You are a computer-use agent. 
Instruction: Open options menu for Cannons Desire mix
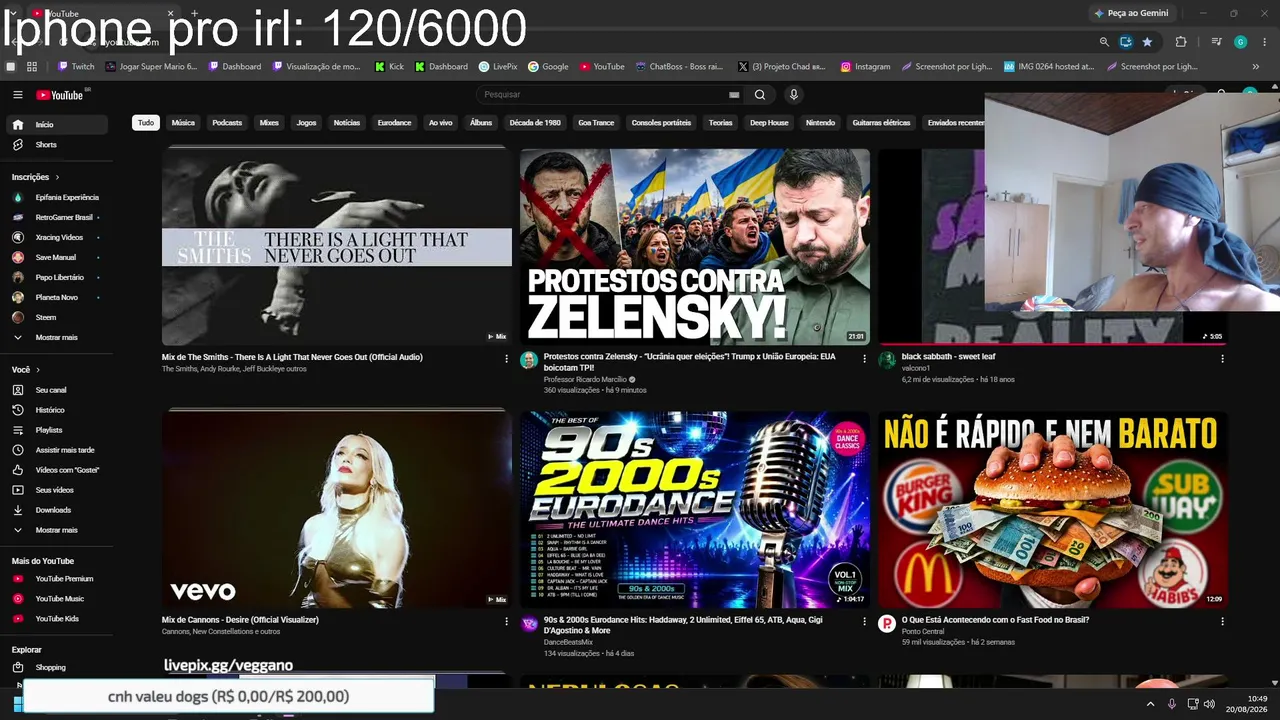506,621
